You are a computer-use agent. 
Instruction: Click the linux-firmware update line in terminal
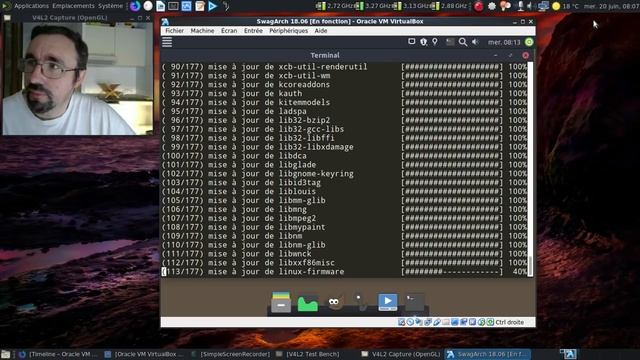coord(344,272)
